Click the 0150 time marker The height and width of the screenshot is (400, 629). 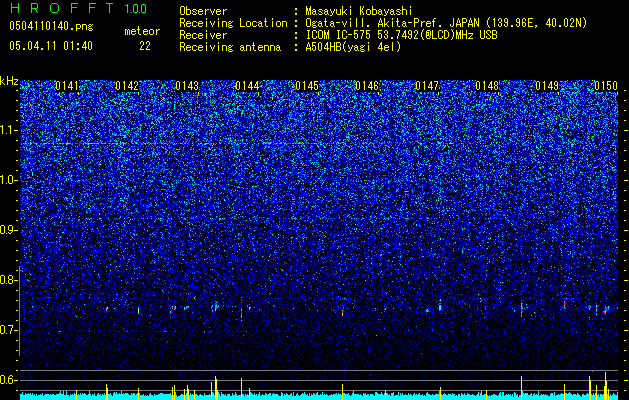point(606,86)
